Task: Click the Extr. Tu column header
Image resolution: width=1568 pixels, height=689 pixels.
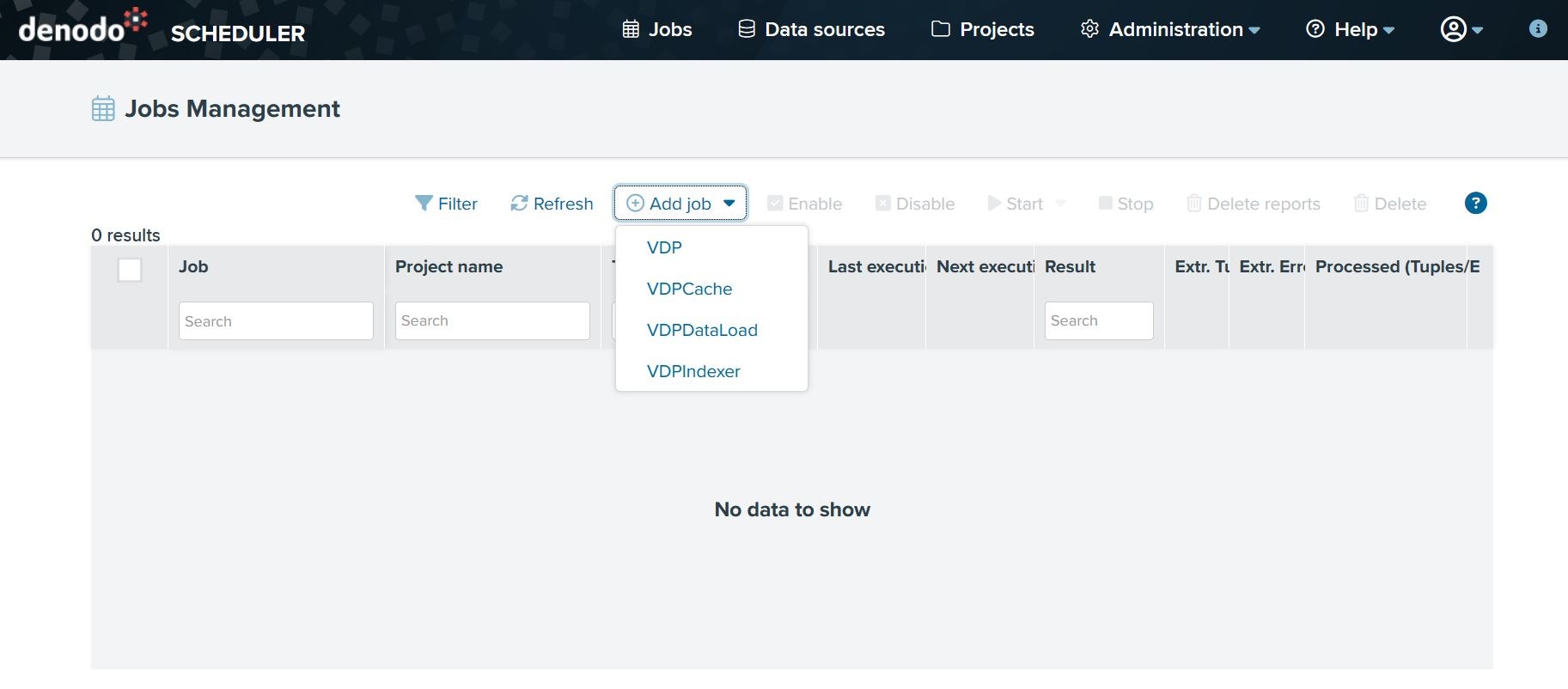Action: pyautogui.click(x=1201, y=266)
